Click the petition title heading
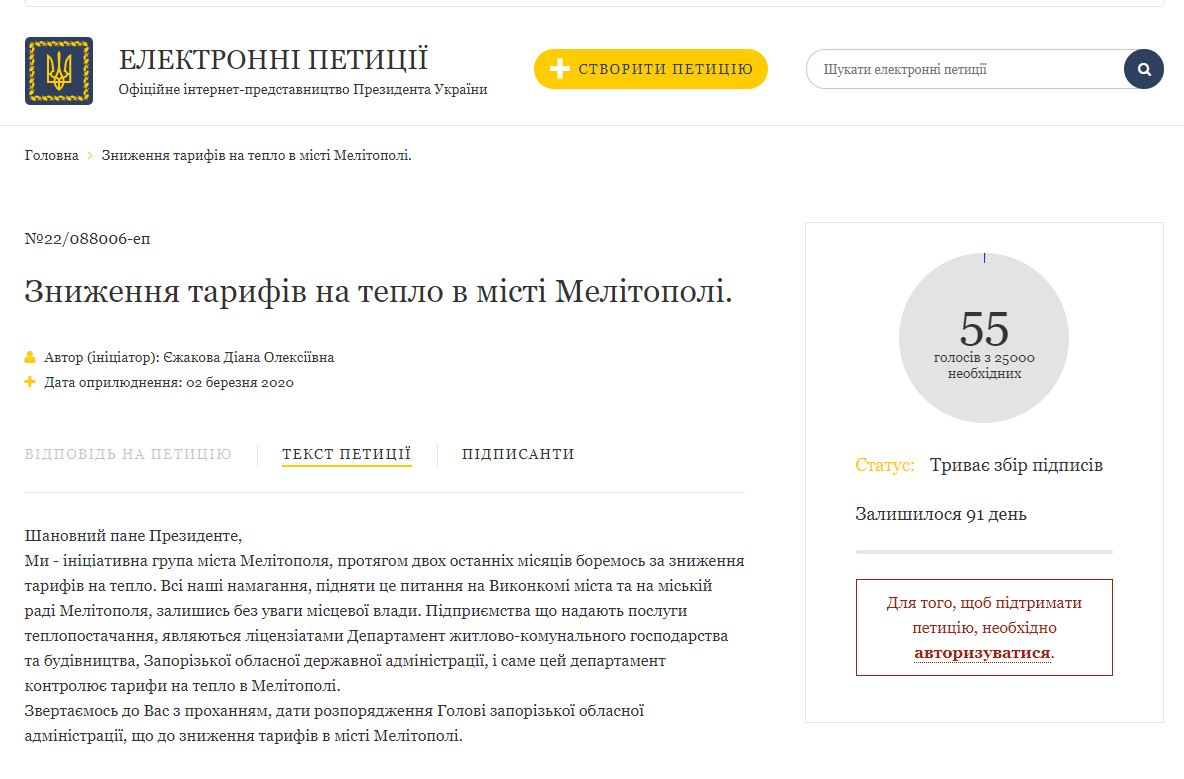 (x=379, y=292)
